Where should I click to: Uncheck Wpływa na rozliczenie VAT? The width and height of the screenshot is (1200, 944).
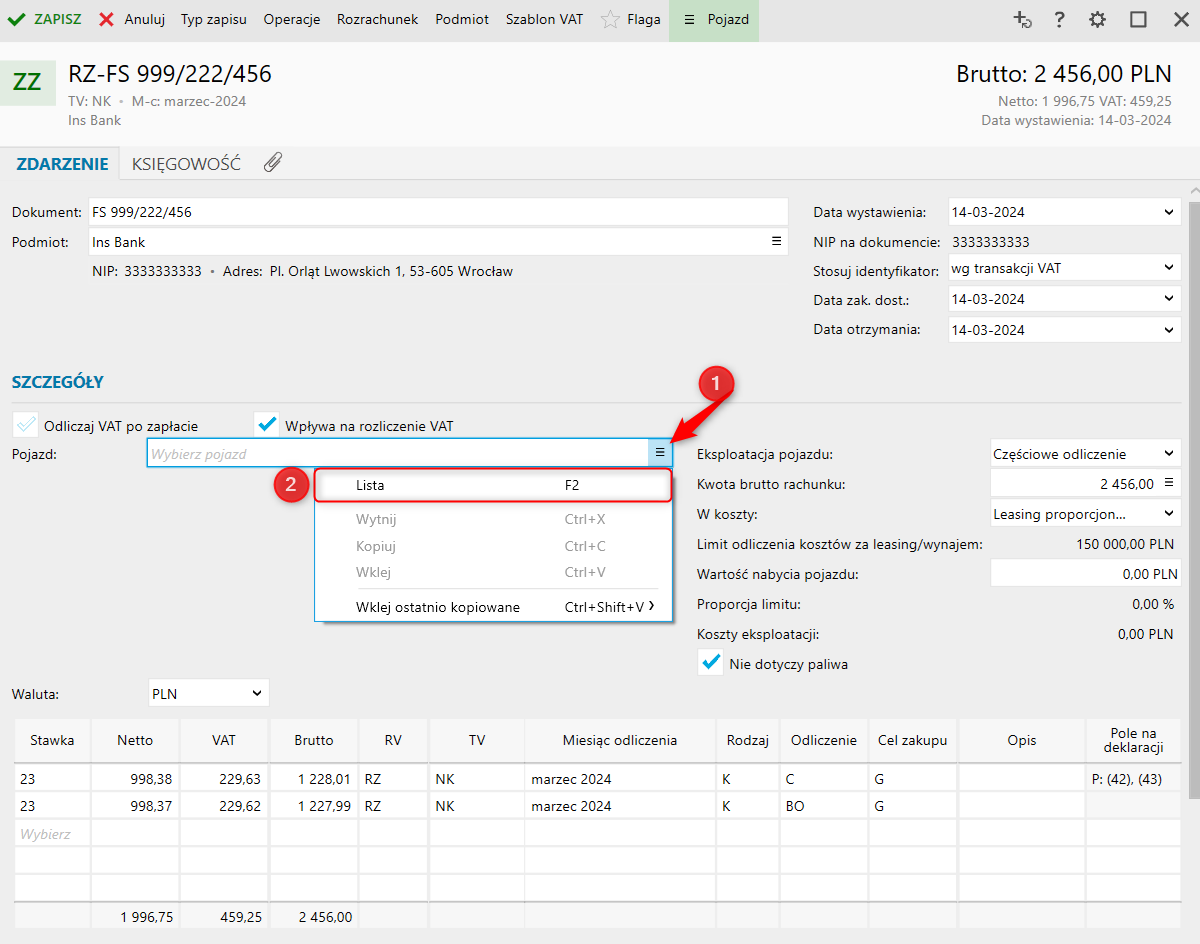(266, 425)
